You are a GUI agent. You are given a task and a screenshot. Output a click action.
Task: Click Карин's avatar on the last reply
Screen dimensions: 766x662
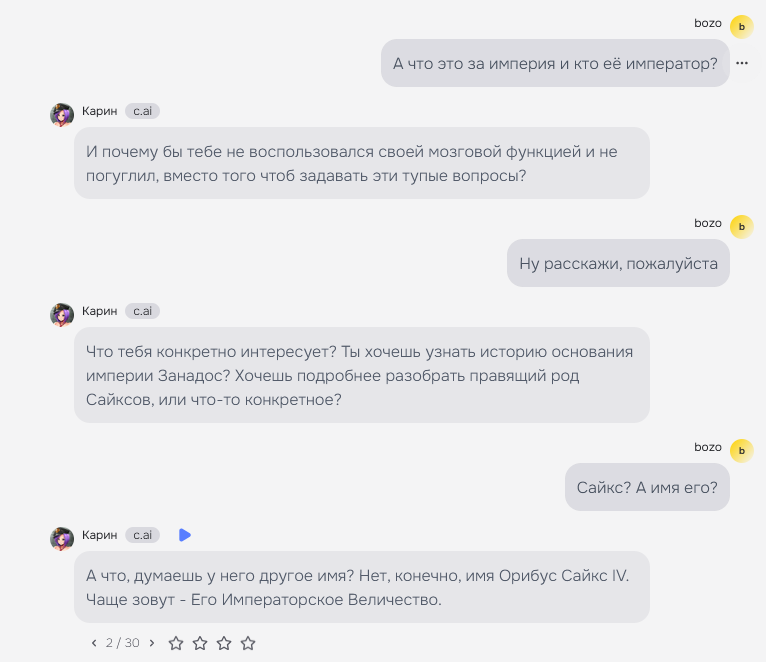coord(62,539)
